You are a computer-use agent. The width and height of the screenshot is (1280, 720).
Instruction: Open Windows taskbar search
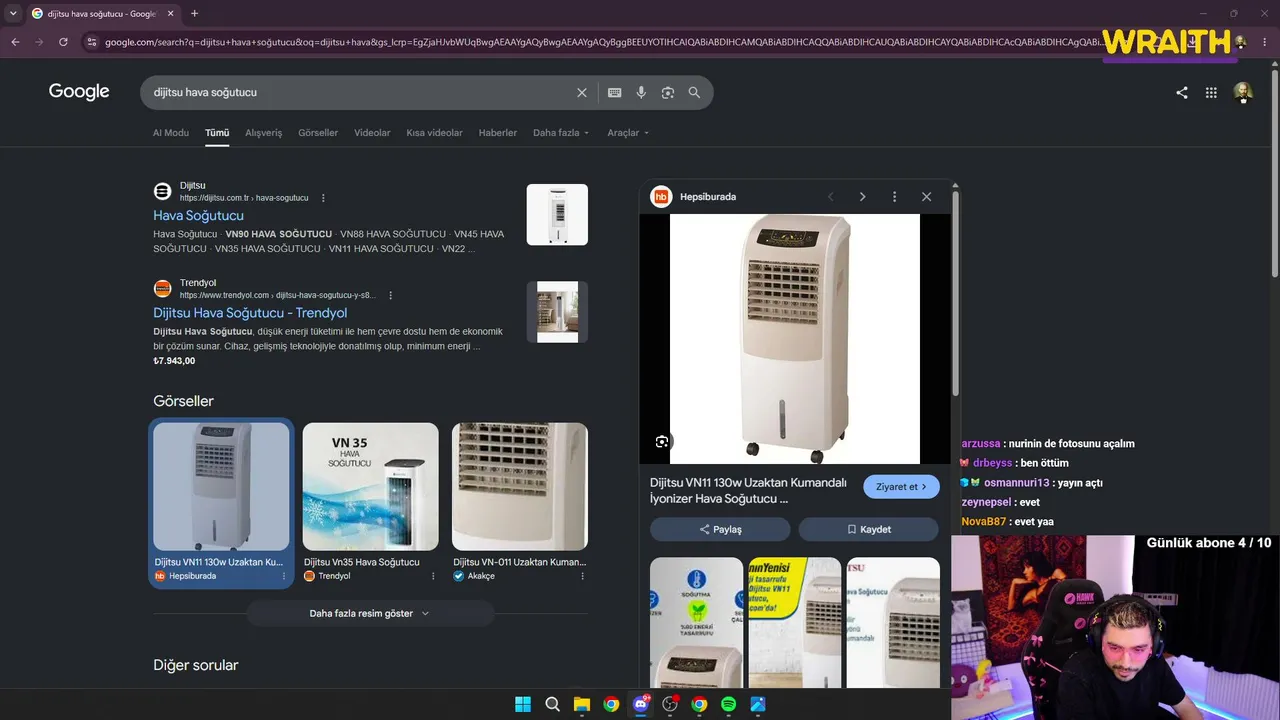point(552,704)
